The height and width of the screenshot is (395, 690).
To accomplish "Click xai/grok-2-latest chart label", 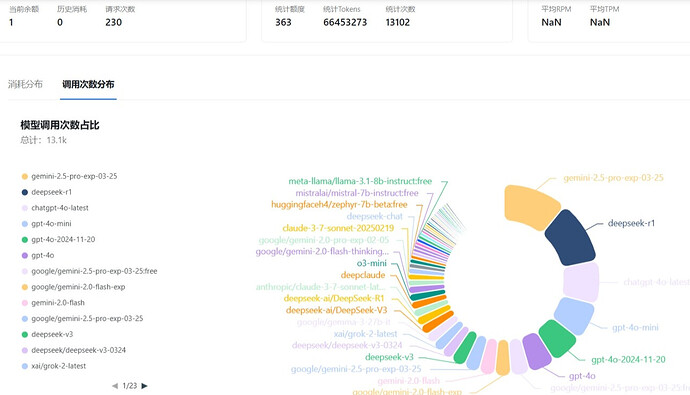I will point(365,334).
